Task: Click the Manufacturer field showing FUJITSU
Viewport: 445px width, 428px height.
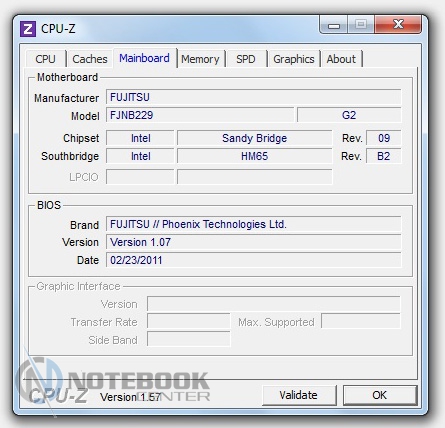Action: coord(254,97)
